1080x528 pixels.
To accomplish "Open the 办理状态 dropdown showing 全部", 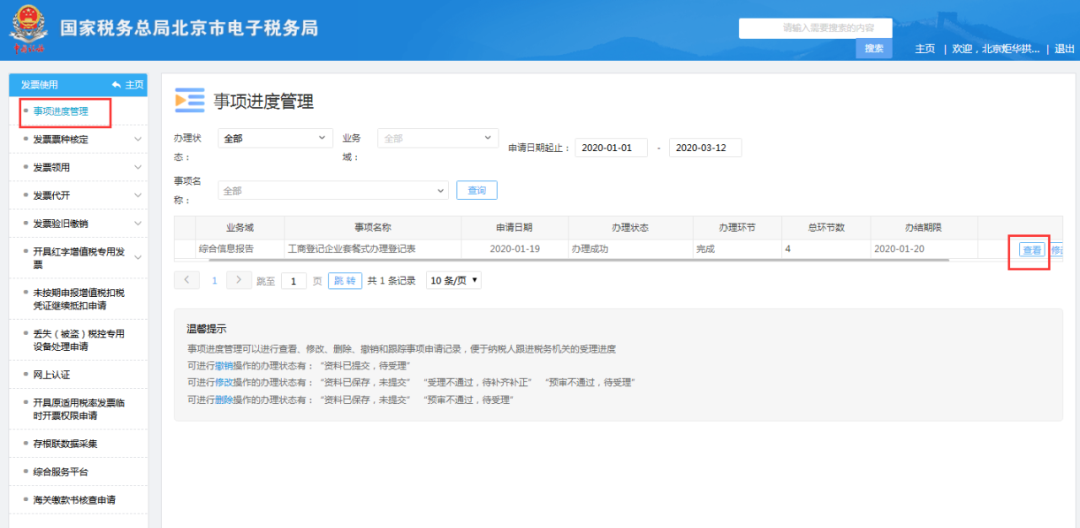I will 275,138.
